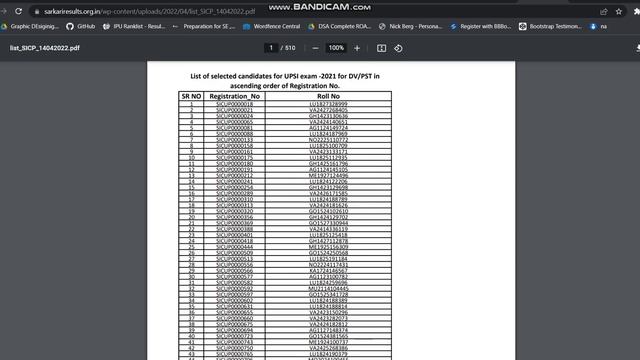Click the 'SR NO' column header

coord(191,96)
